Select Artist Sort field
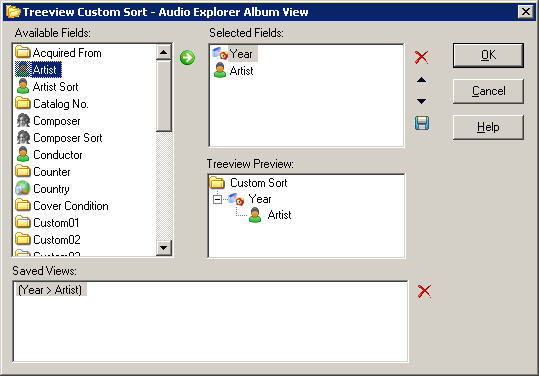Viewport: 539px width, 376px height. pyautogui.click(x=56, y=87)
